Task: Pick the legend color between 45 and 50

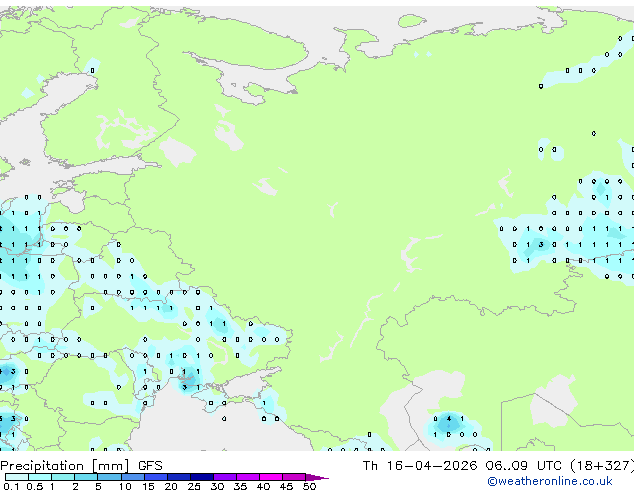Action: click(x=294, y=477)
